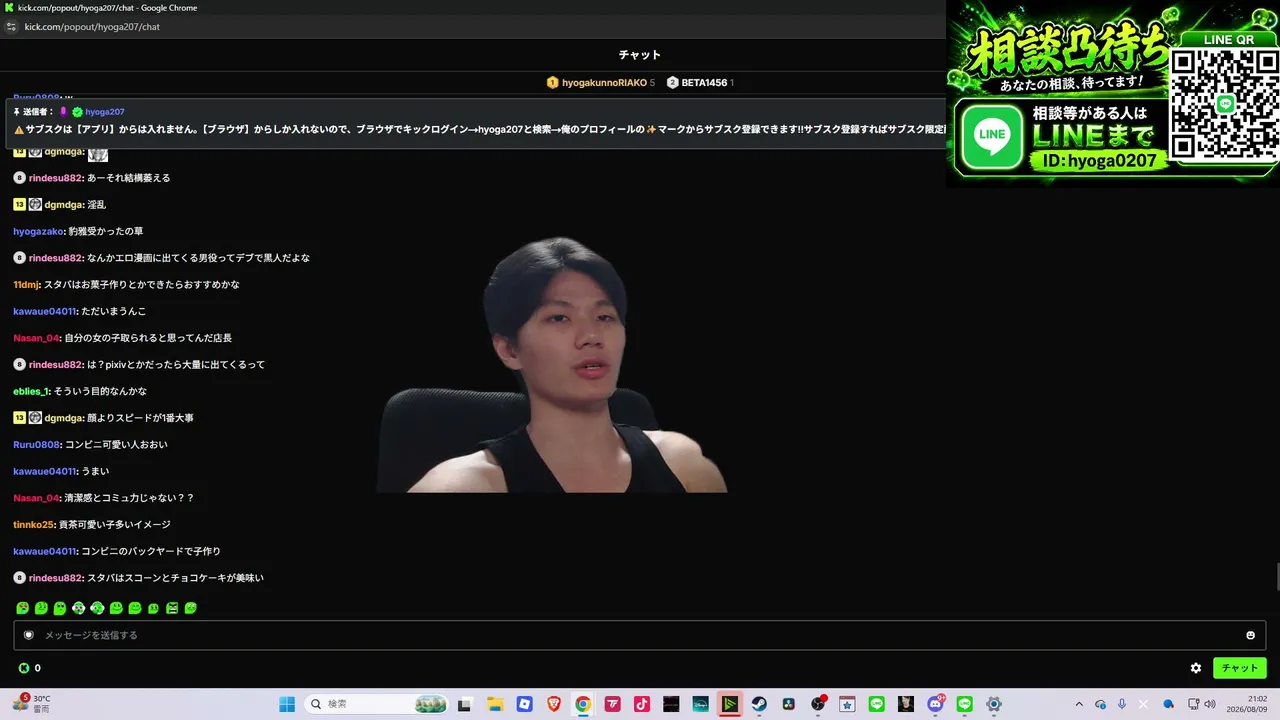Open weather widget showing 30°C
This screenshot has width=1280, height=720.
[31, 704]
